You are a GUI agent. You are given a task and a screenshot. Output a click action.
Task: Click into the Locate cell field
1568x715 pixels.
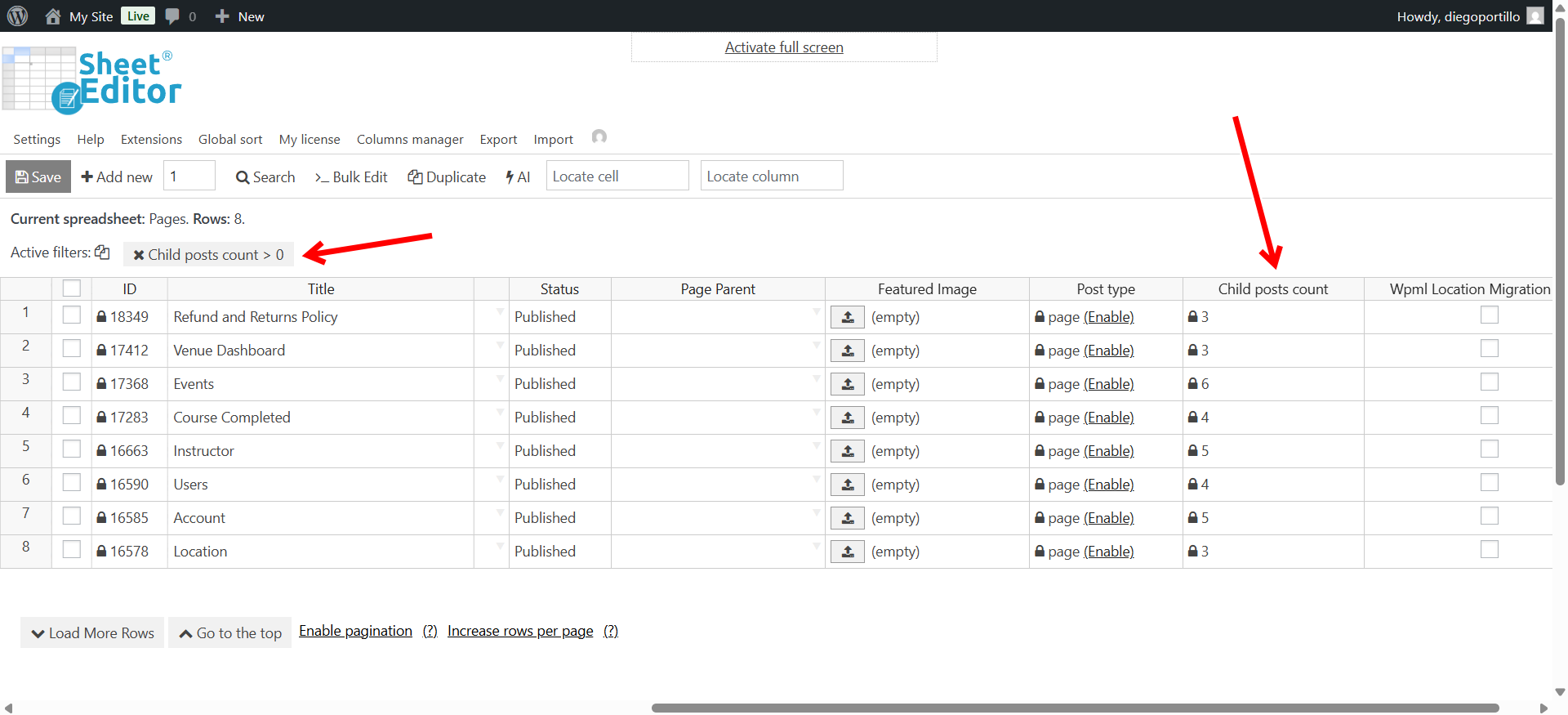point(617,177)
